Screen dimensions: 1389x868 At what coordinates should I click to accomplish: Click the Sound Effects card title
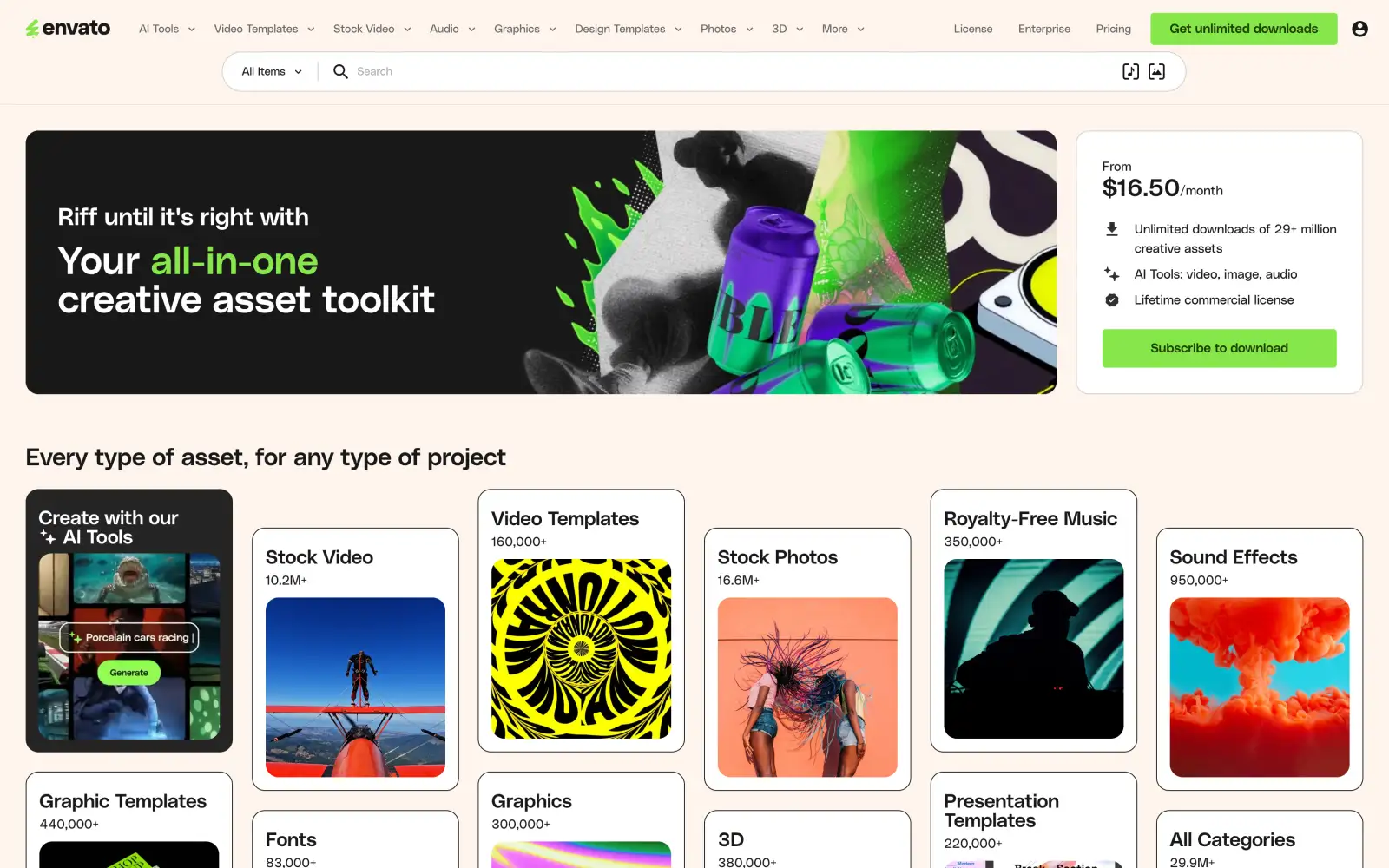1234,557
